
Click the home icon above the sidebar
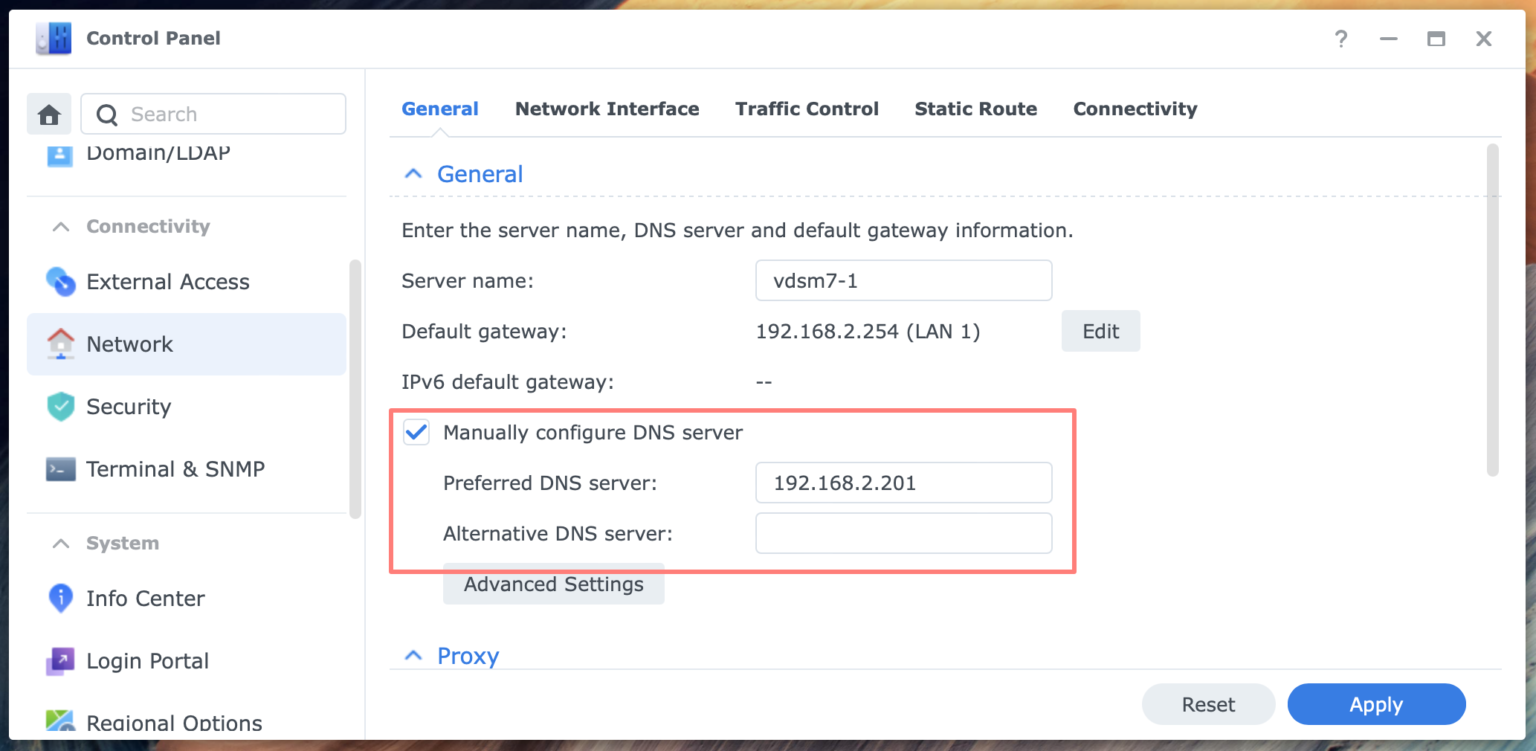pyautogui.click(x=47, y=113)
